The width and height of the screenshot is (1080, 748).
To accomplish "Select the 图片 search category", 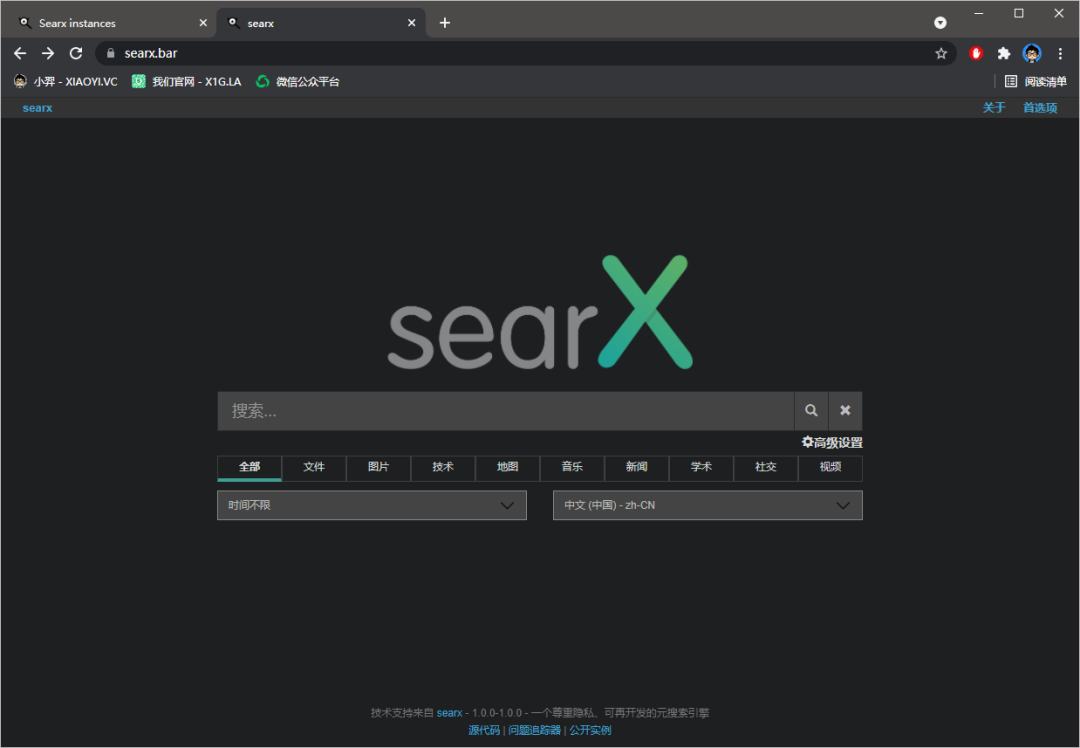I will click(x=378, y=467).
